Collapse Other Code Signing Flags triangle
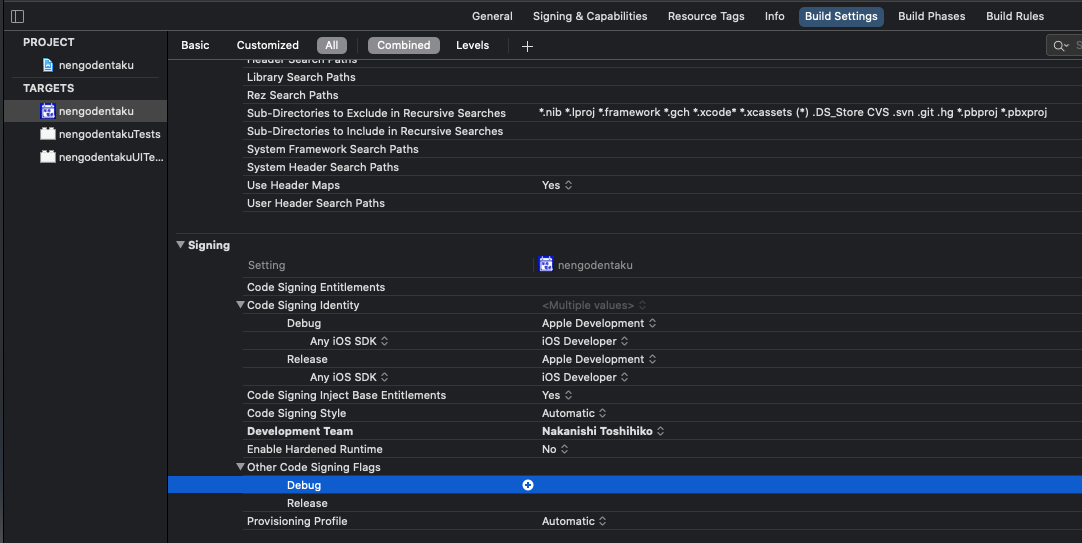Viewport: 1082px width, 543px height. pos(240,466)
